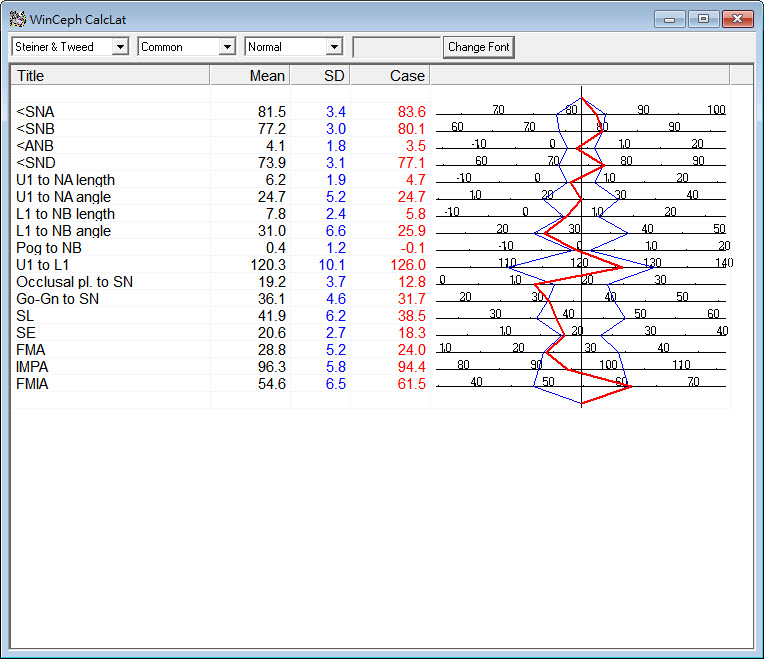Select the FMA row title

coord(30,350)
